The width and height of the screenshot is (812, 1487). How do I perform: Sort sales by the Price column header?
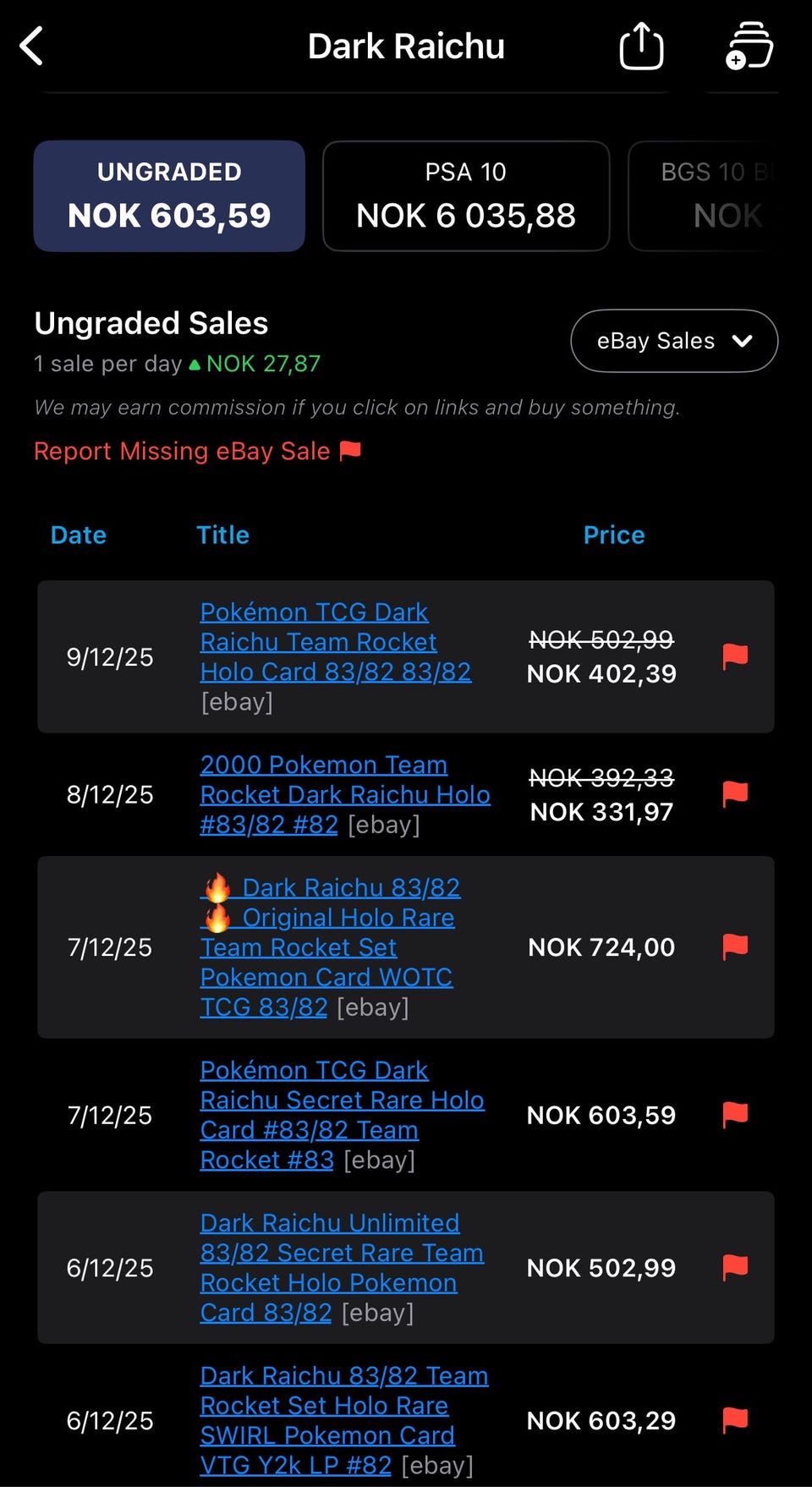614,535
